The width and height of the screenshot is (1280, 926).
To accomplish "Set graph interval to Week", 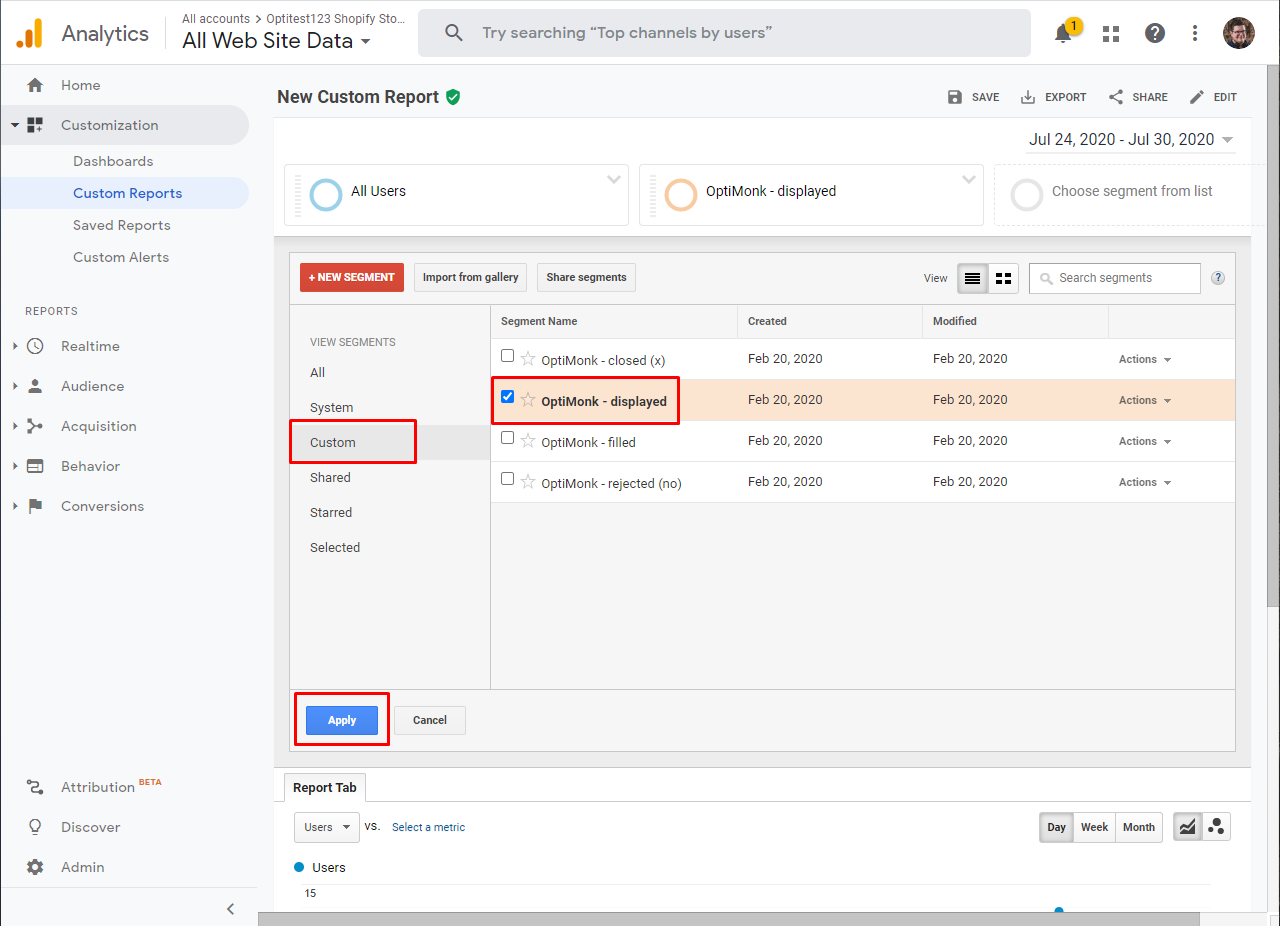I will [1095, 827].
